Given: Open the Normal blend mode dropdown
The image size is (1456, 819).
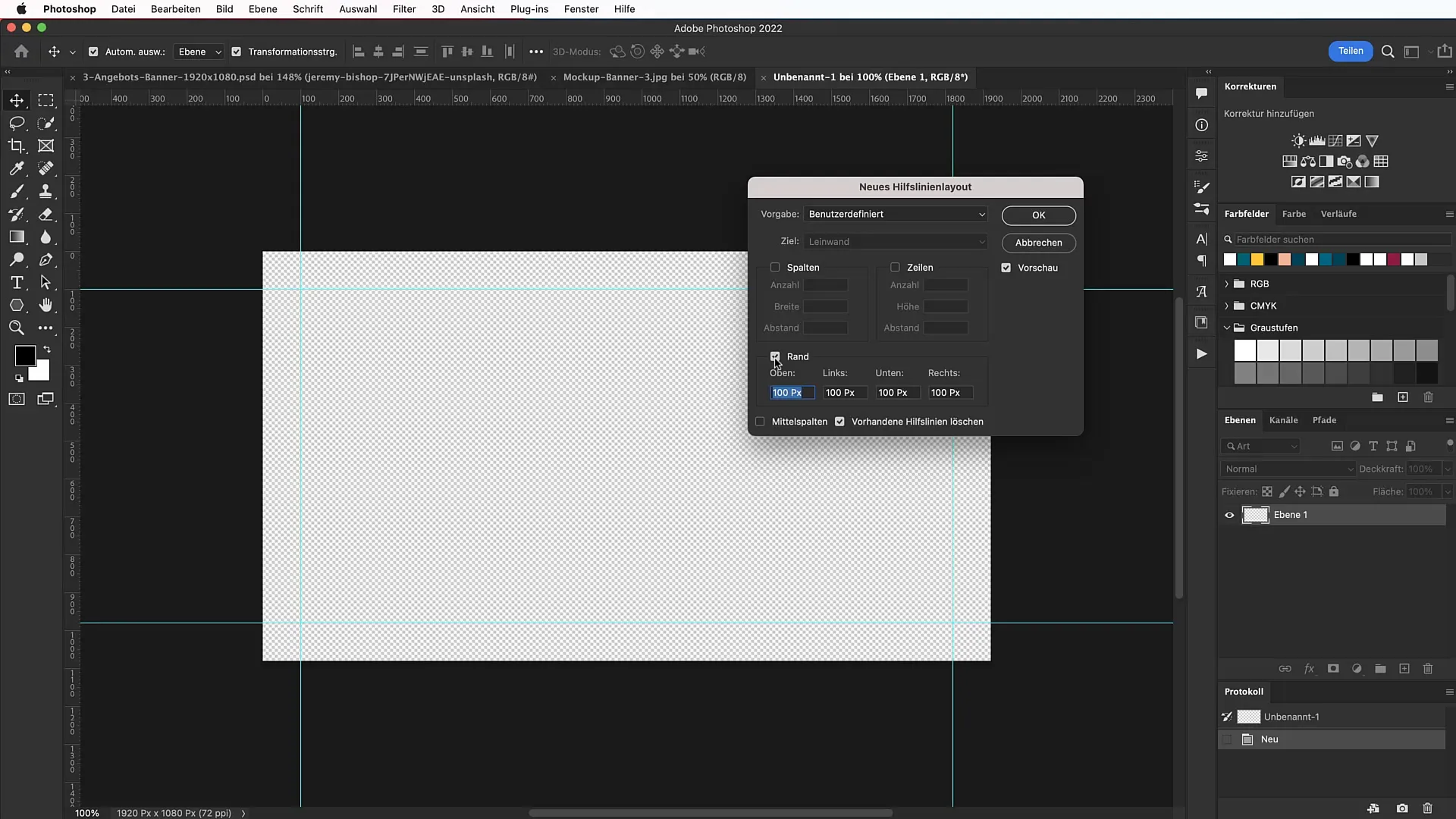Looking at the screenshot, I should click(1288, 469).
